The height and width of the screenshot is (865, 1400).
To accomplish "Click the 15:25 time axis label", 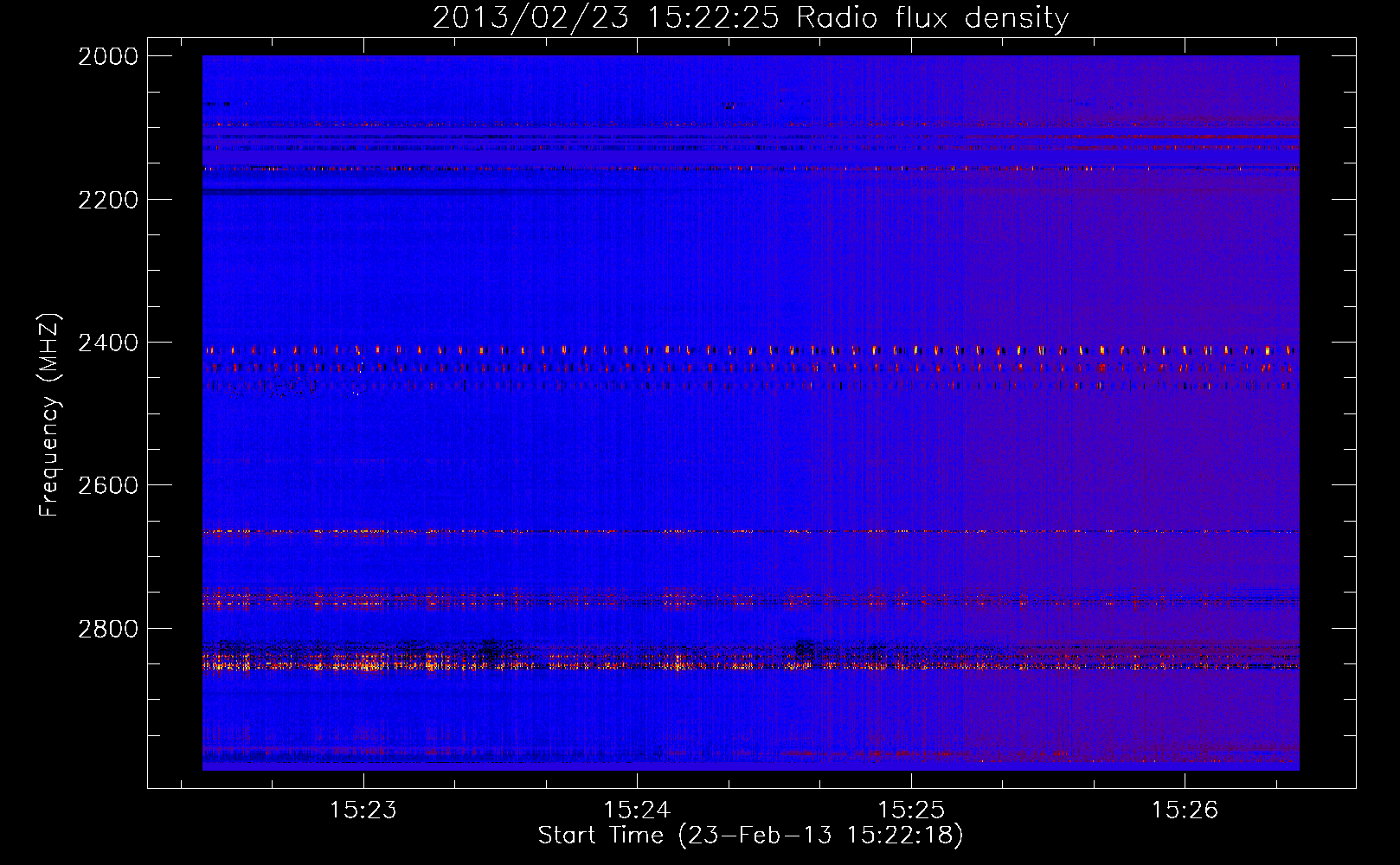I will 910,810.
